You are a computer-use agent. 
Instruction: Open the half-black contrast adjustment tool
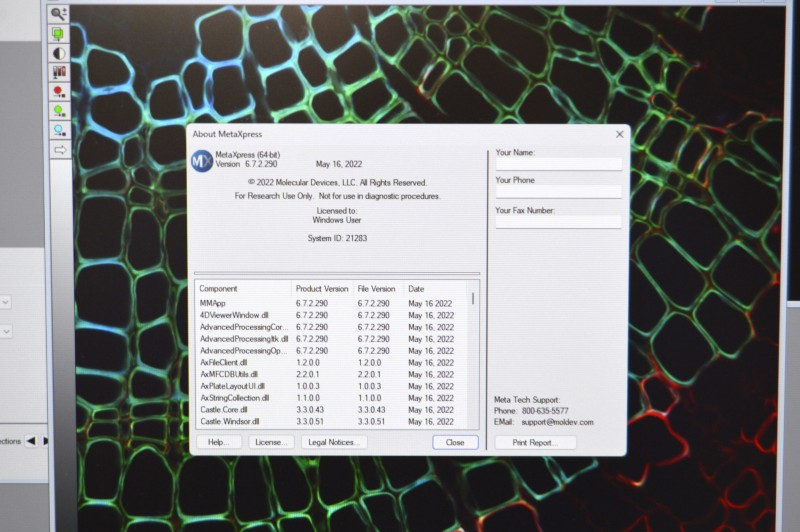point(59,53)
